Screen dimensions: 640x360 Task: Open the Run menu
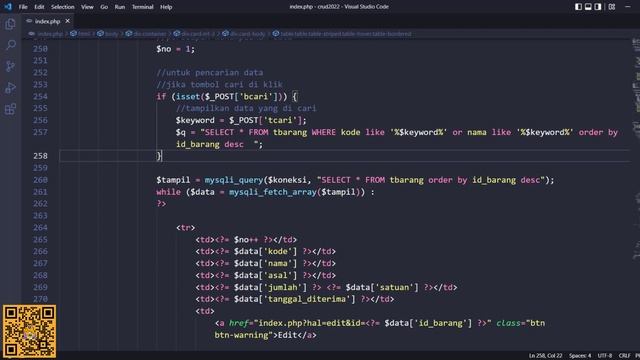[120, 7]
